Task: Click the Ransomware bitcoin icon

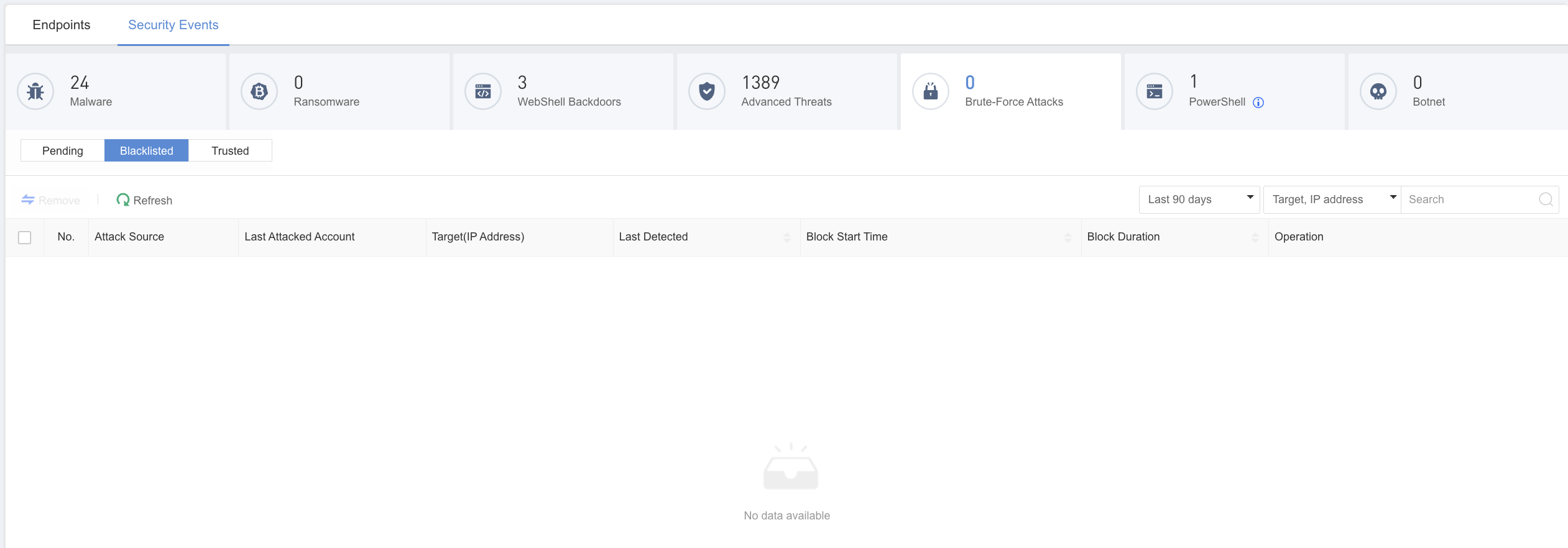Action: (259, 92)
